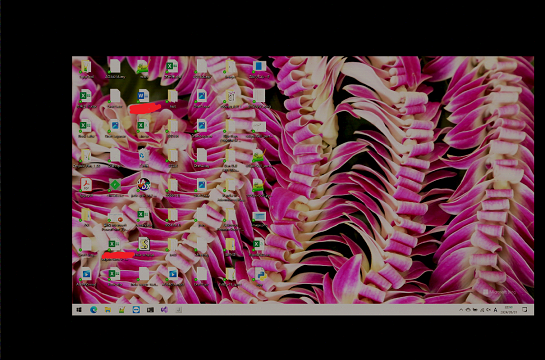Open TeamViewer from the taskbar
545x360 pixels.
(136, 310)
